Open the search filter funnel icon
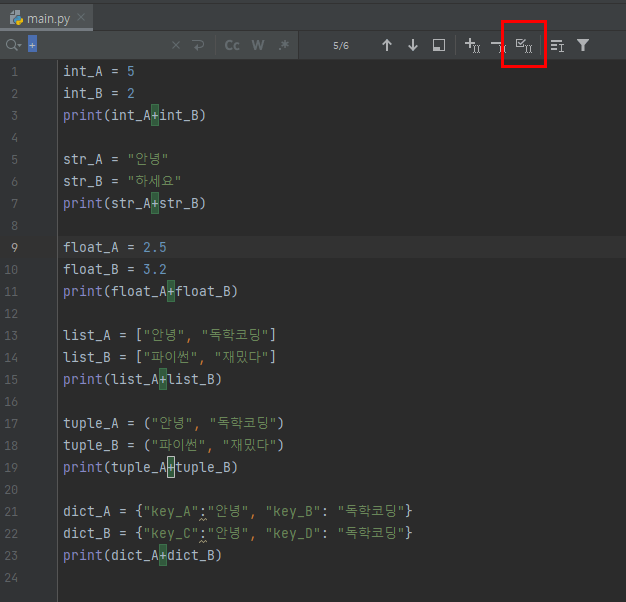Viewport: 626px width, 602px height. coord(583,45)
